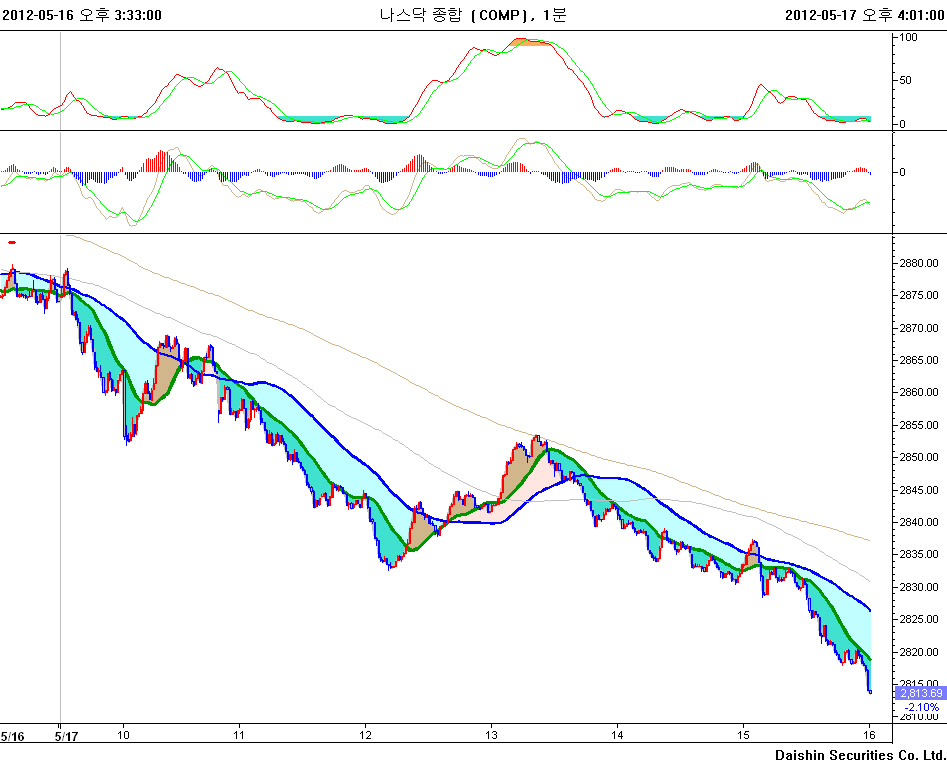This screenshot has width=947, height=767.
Task: Click the Daishin Securities Co. Ltd. label
Action: coord(860,754)
